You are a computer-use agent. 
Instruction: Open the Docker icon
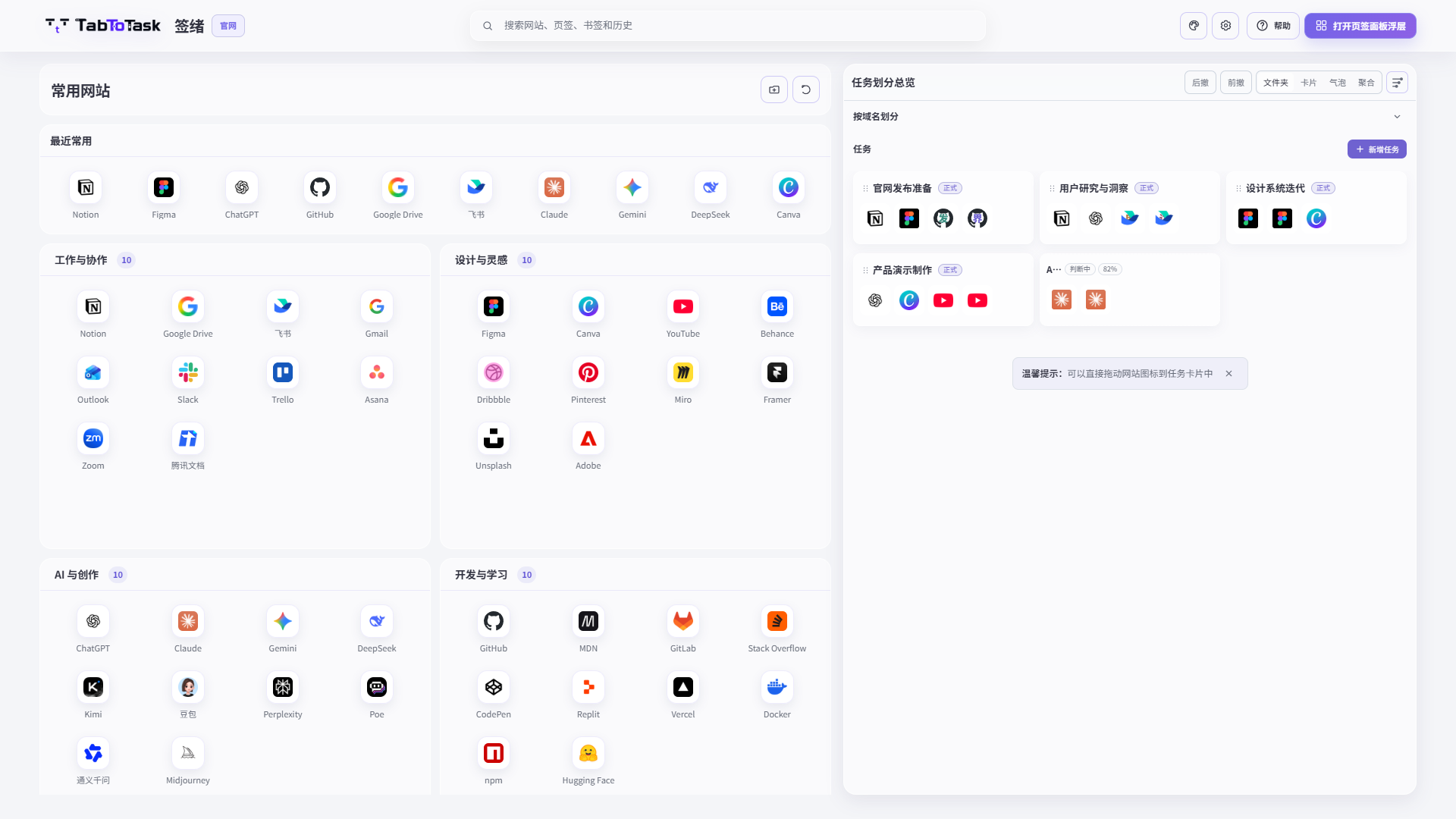tap(777, 687)
